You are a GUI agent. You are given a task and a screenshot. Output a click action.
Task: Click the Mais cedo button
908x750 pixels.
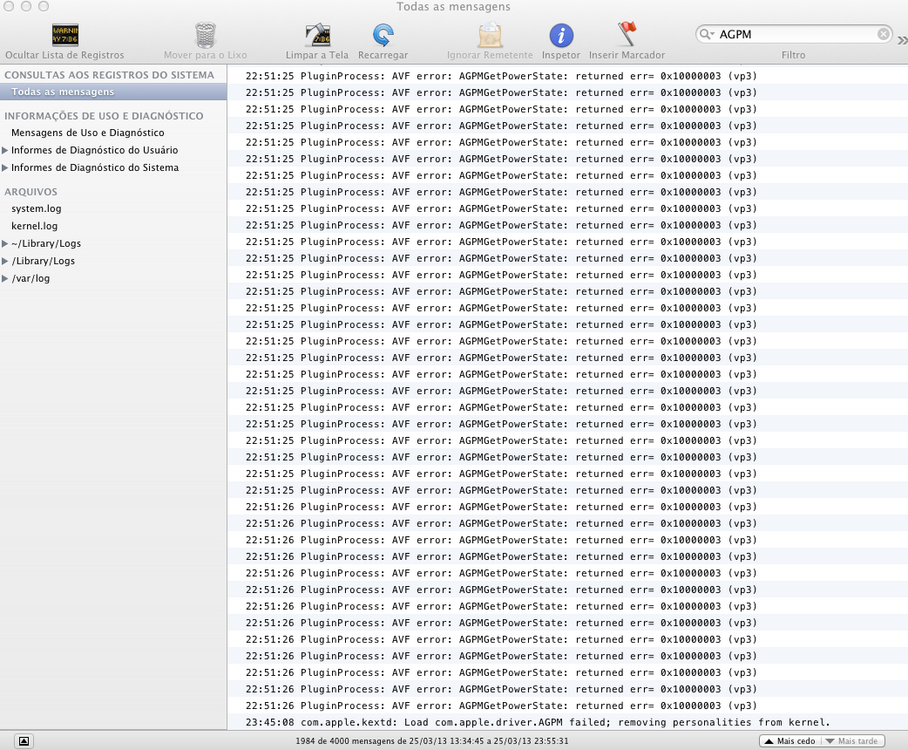(x=788, y=741)
